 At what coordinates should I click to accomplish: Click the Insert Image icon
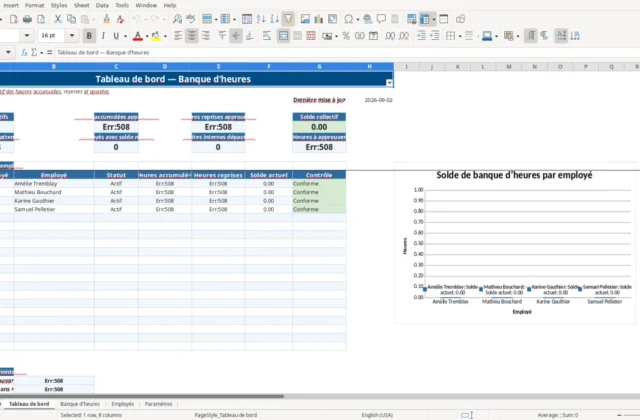305,19
